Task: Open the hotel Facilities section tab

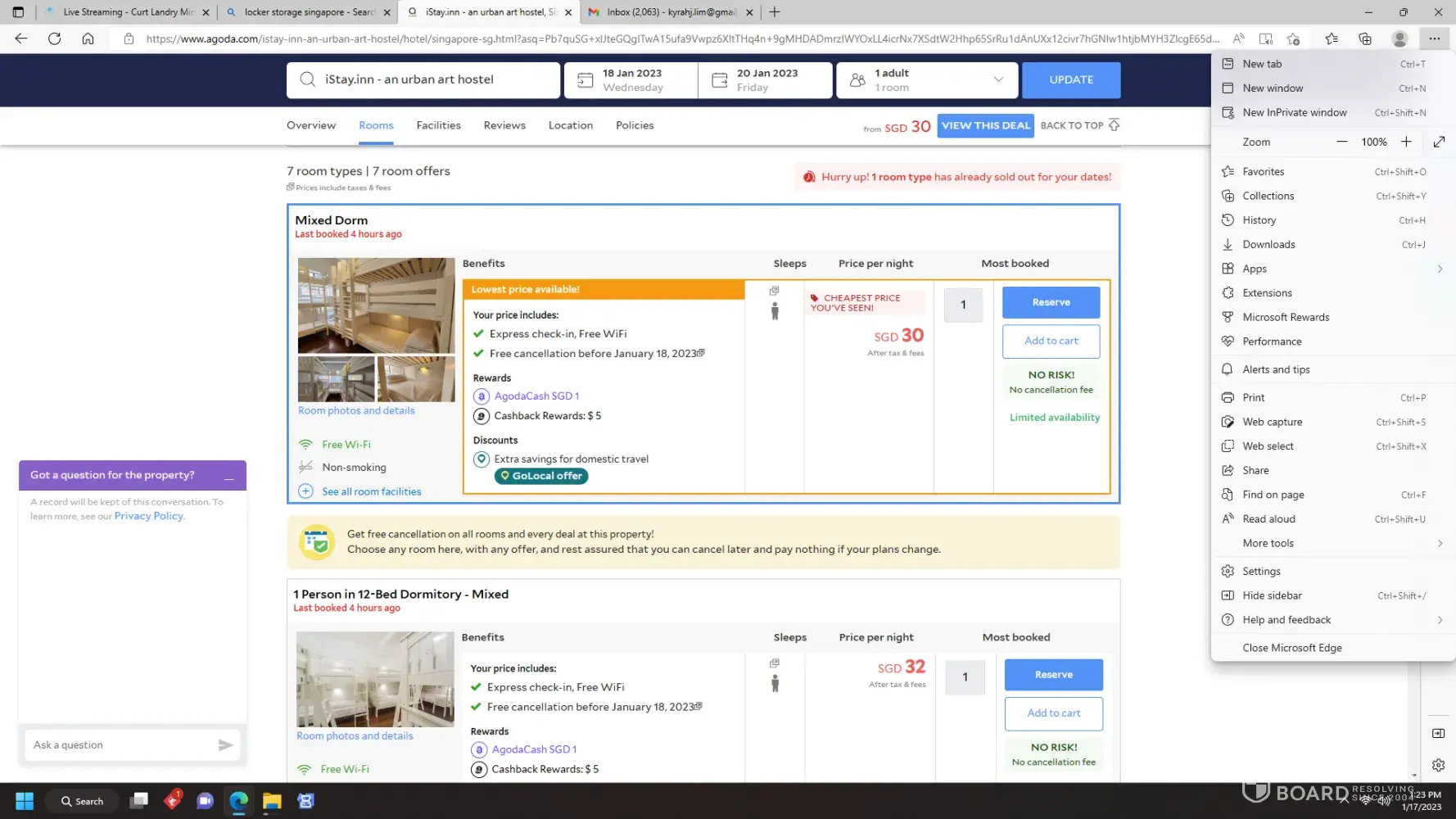Action: [438, 125]
